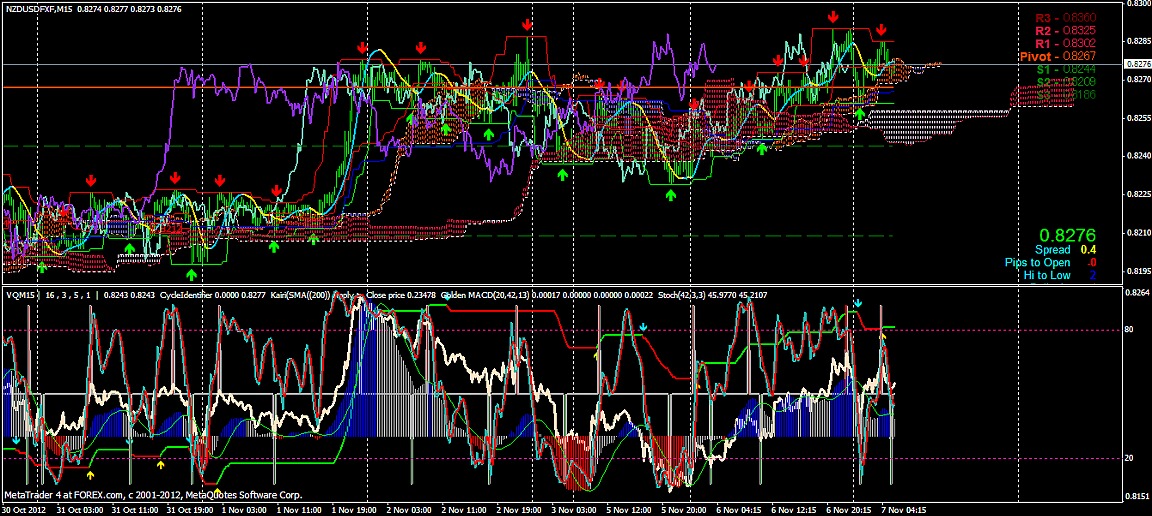Click the leftmost red down arrow on price chart
Image resolution: width=1152 pixels, height=516 pixels.
tap(66, 212)
